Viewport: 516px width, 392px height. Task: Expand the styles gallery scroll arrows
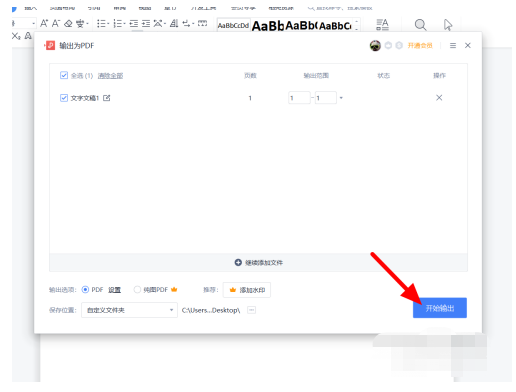tap(357, 25)
